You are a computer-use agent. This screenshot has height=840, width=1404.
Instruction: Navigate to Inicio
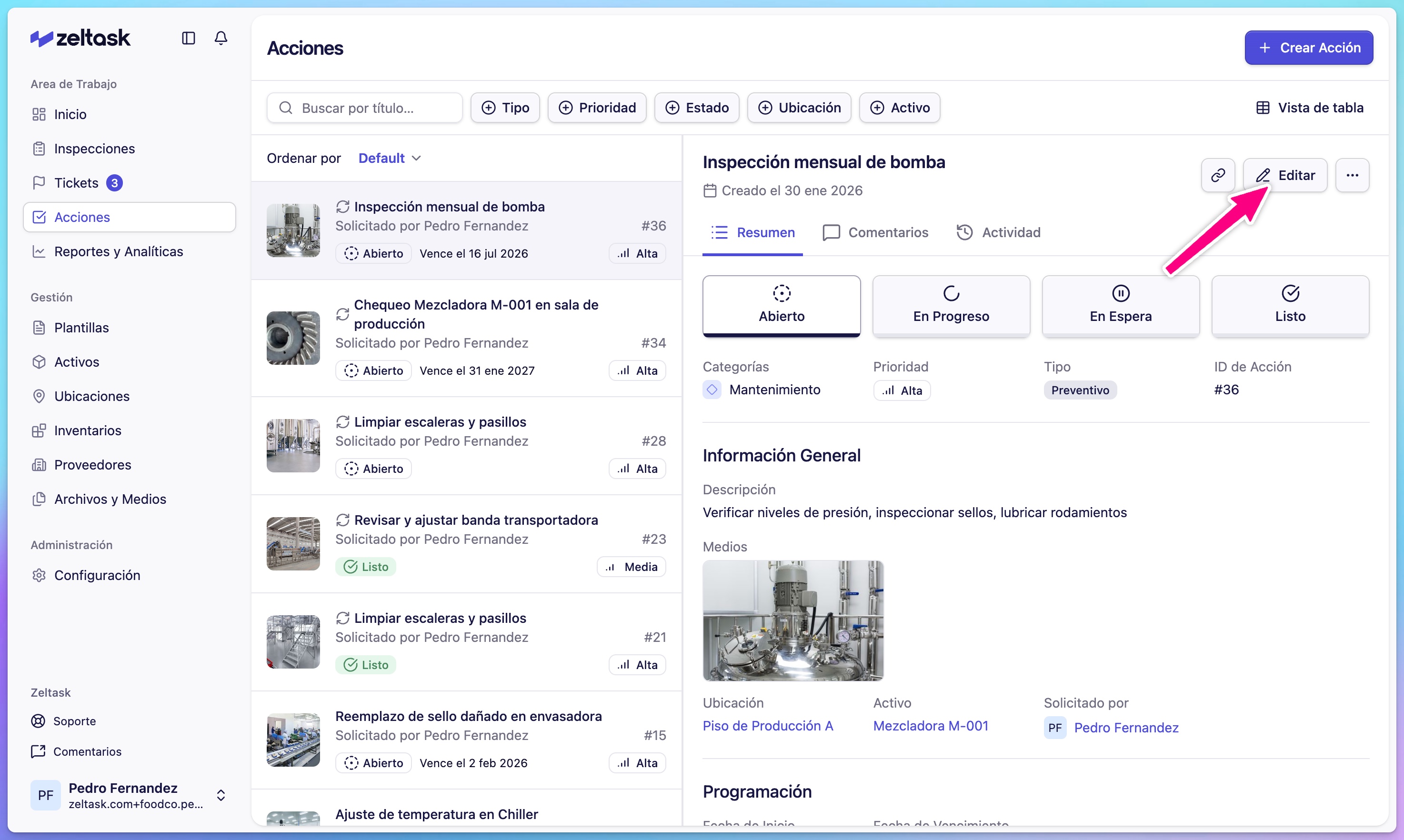click(x=129, y=114)
